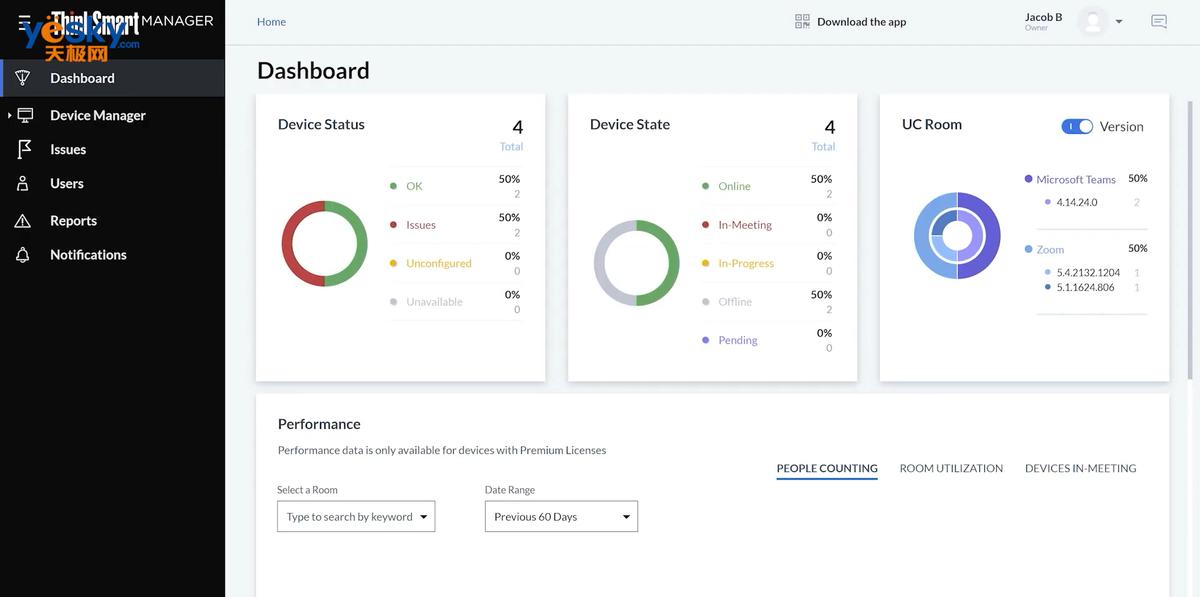Click the QR code icon near Download the app
This screenshot has width=1200, height=597.
point(802,21)
